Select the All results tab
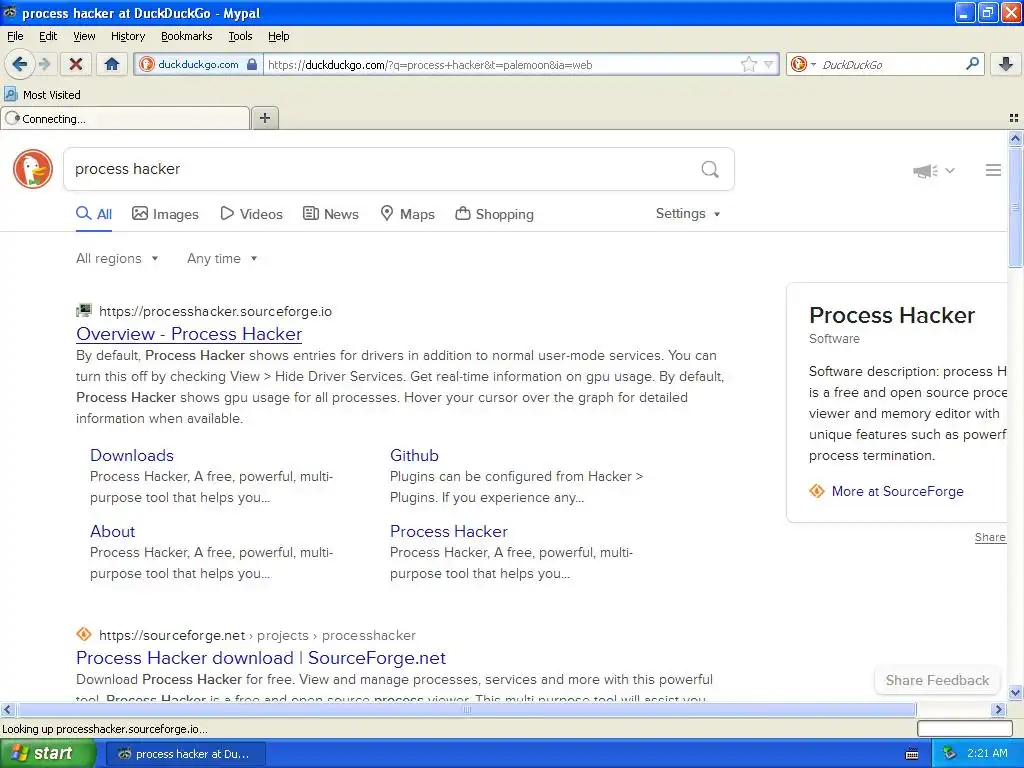 pos(94,214)
